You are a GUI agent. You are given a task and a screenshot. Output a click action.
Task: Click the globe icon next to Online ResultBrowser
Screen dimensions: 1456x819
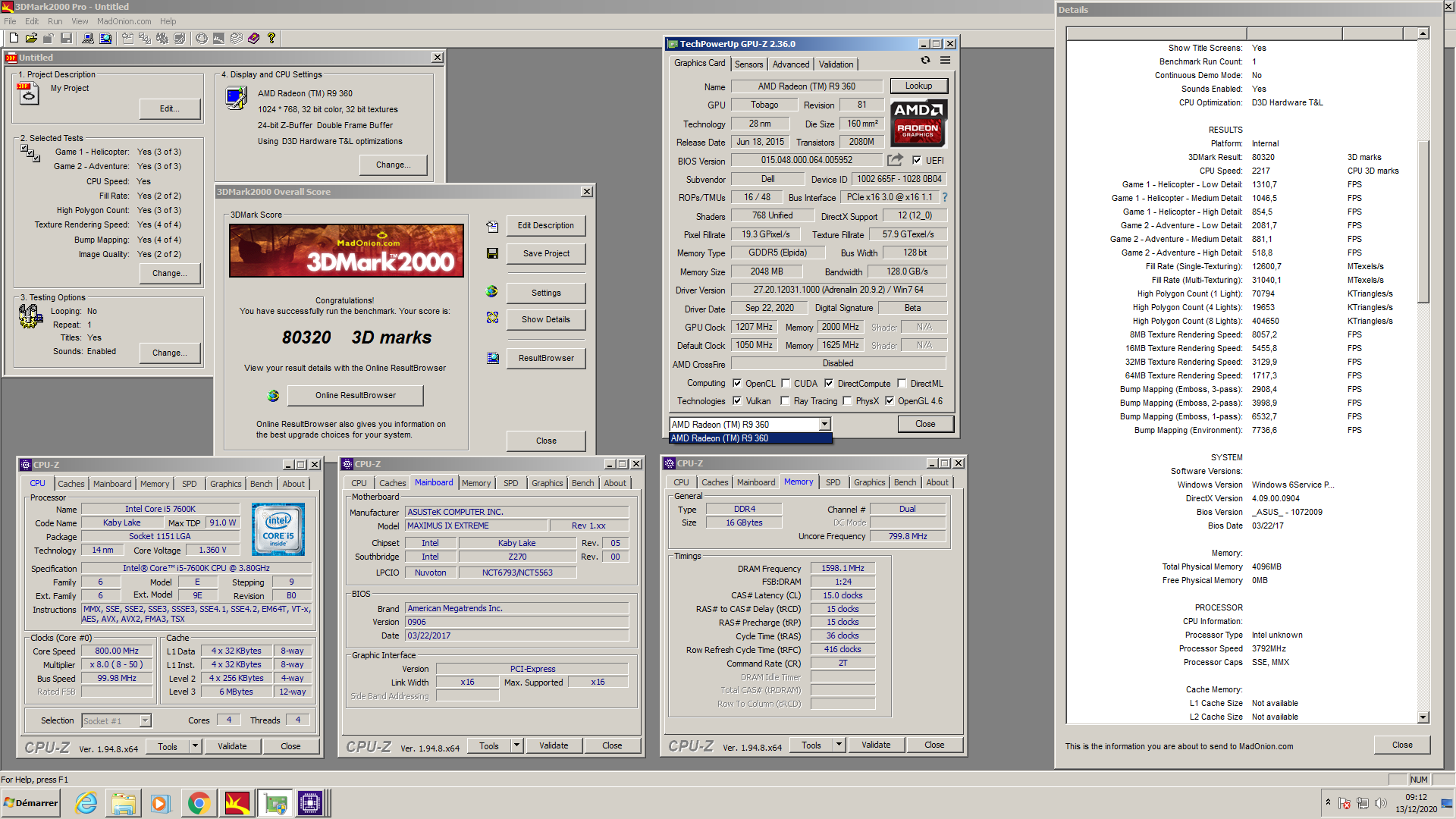click(x=273, y=395)
